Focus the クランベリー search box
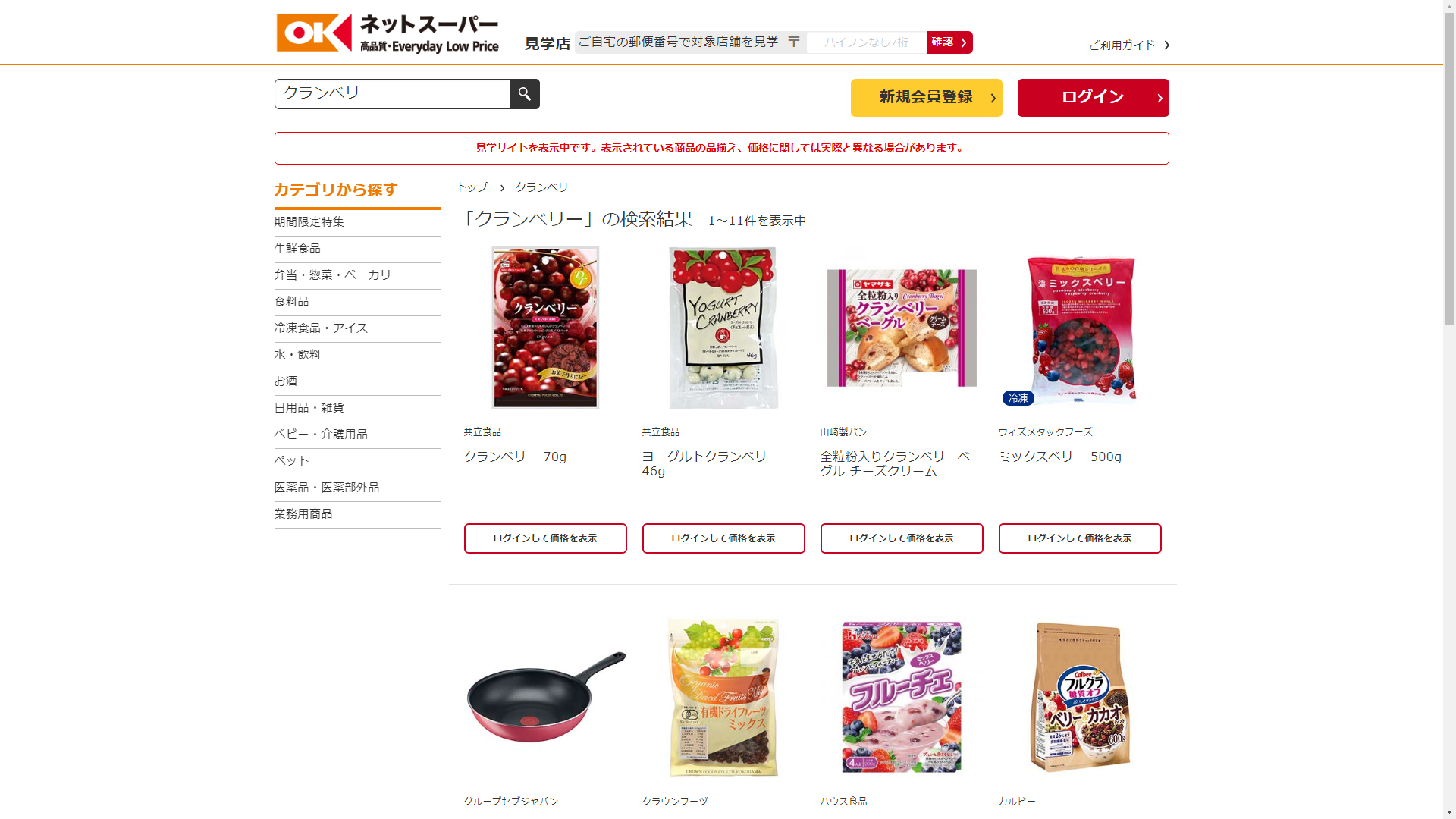This screenshot has width=1456, height=819. point(392,94)
